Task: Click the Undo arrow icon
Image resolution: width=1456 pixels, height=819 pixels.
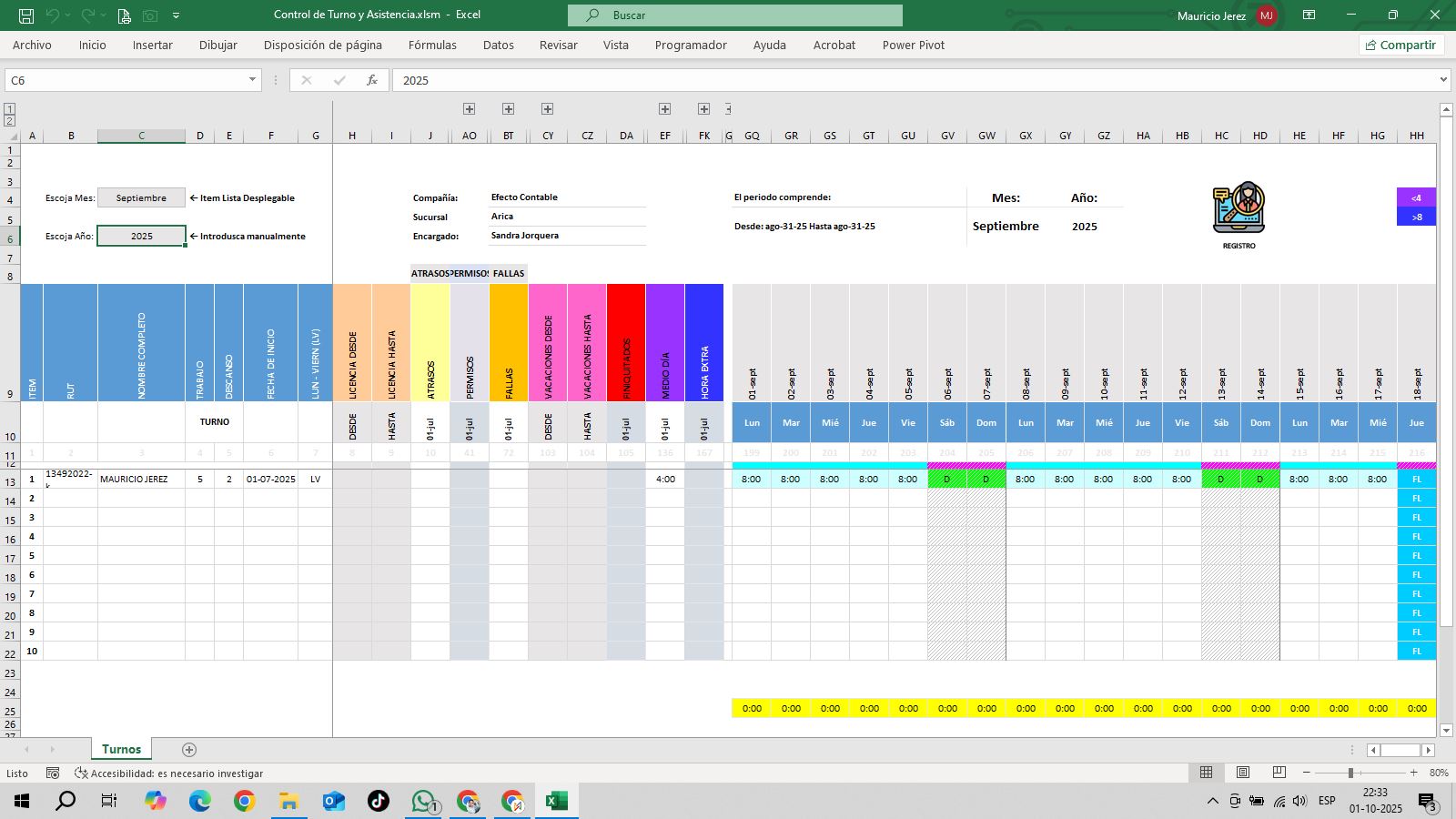Action: point(53,15)
